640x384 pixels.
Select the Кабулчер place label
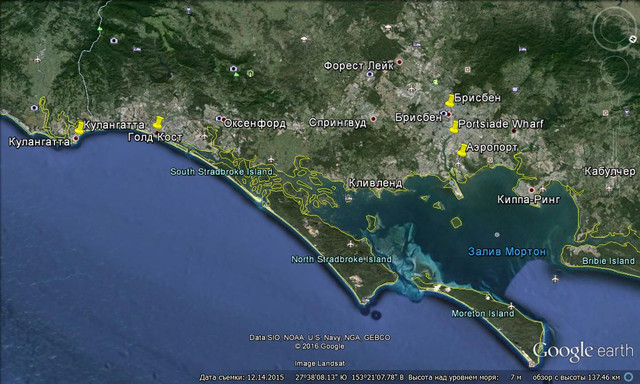coord(610,171)
